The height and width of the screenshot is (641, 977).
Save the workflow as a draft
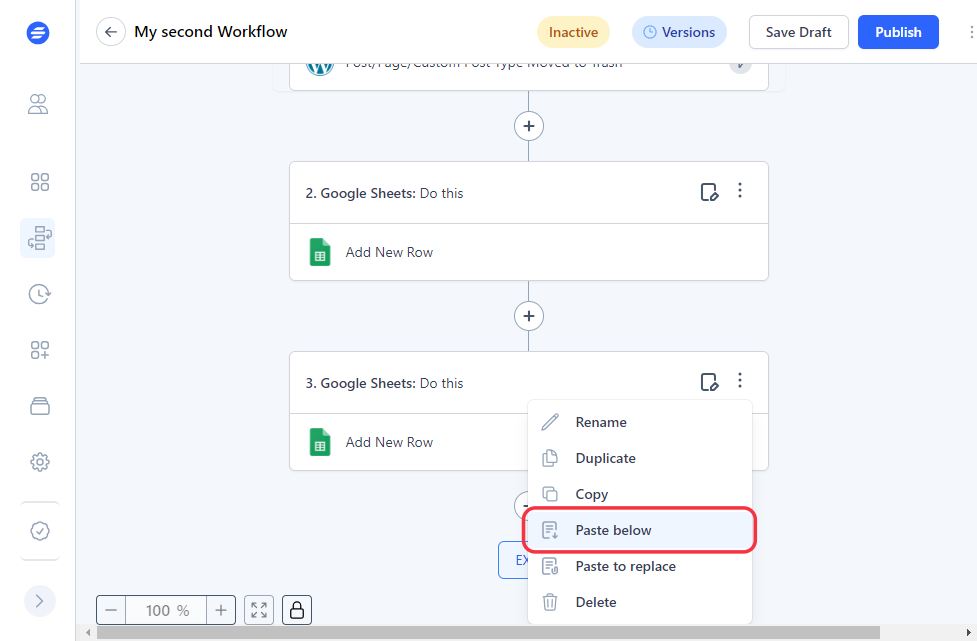click(798, 32)
